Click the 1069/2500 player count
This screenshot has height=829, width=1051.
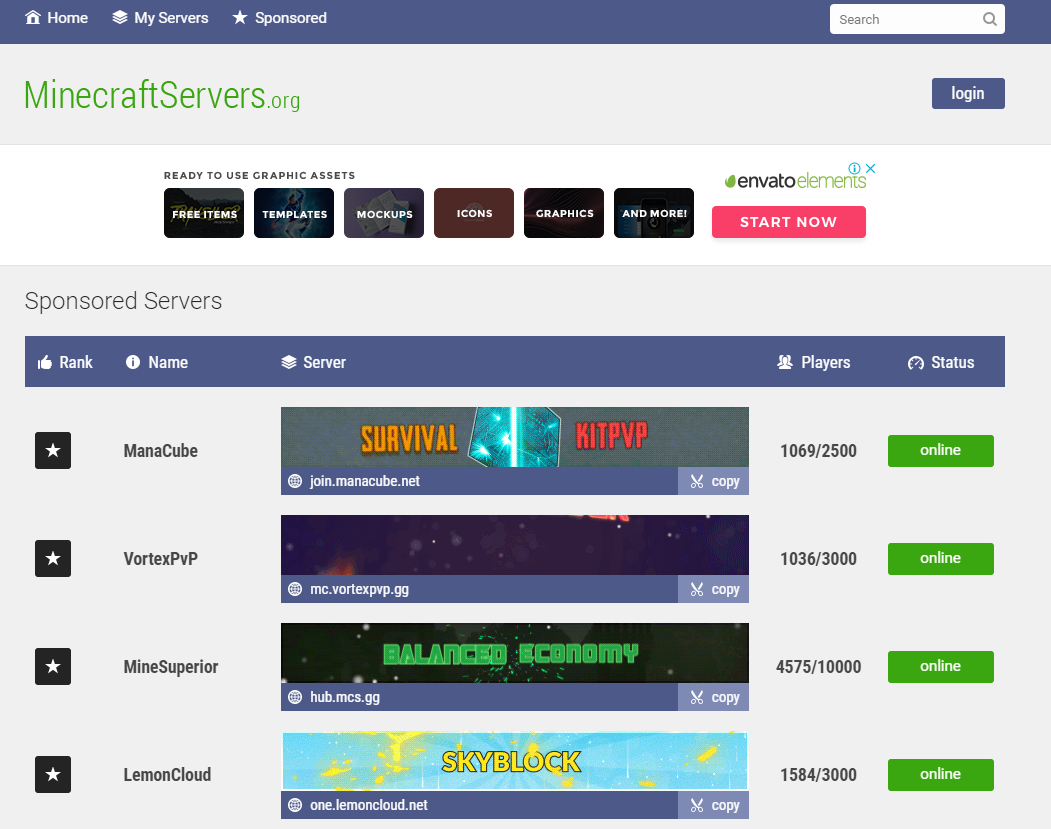[818, 451]
